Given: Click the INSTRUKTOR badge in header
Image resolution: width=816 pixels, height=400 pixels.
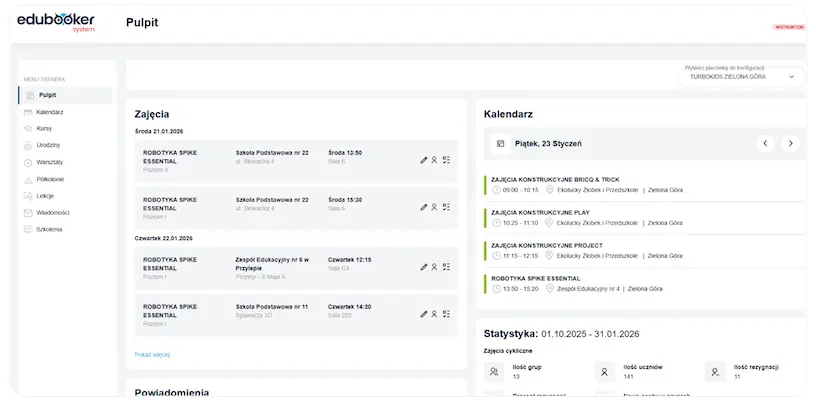Looking at the screenshot, I should tap(789, 27).
